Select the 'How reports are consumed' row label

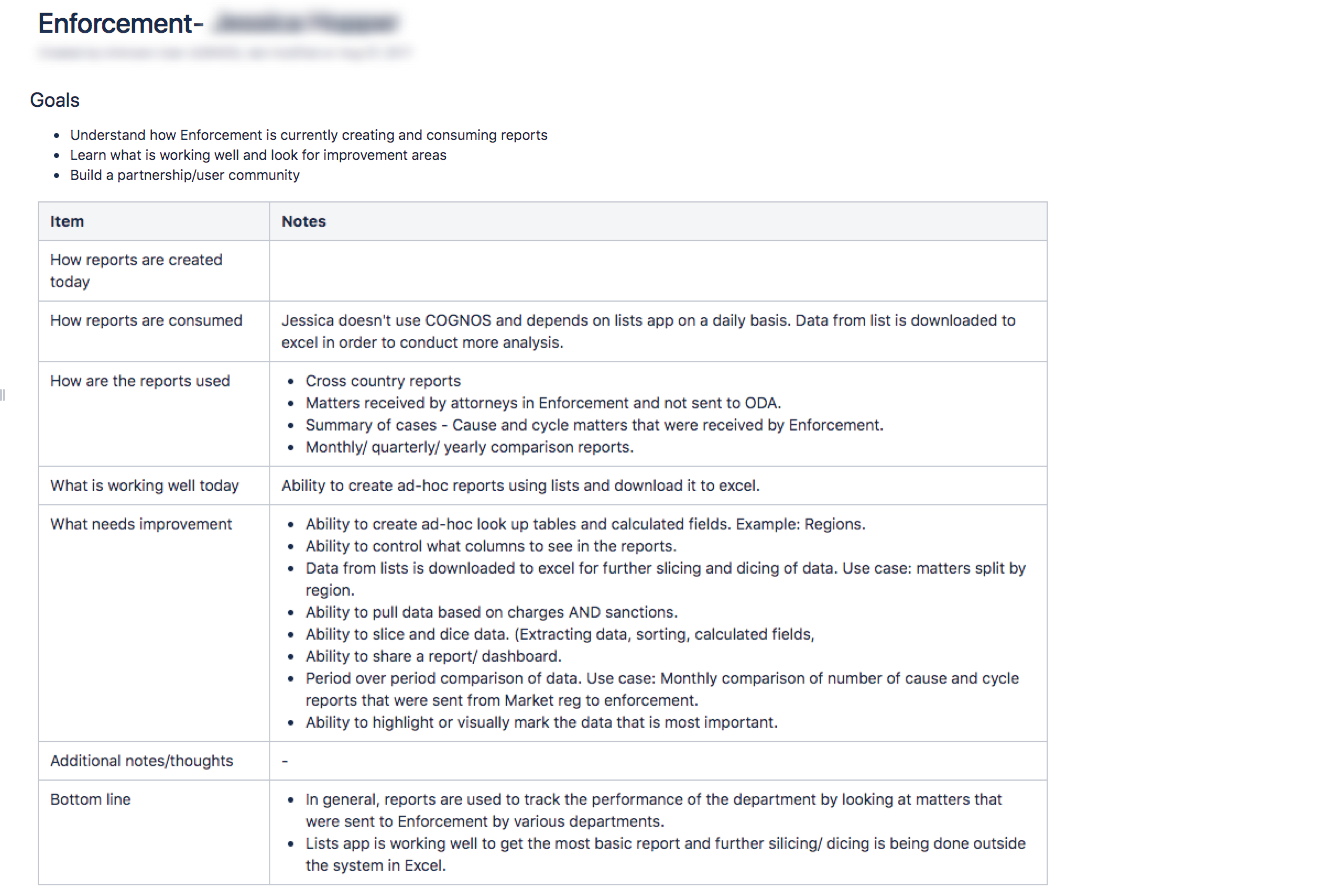click(x=146, y=320)
